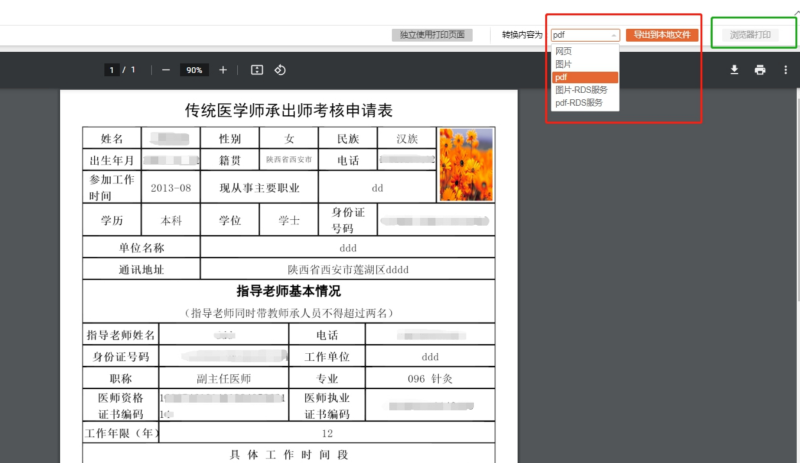
Task: Click the 导出到本地文件 button
Action: (x=661, y=34)
